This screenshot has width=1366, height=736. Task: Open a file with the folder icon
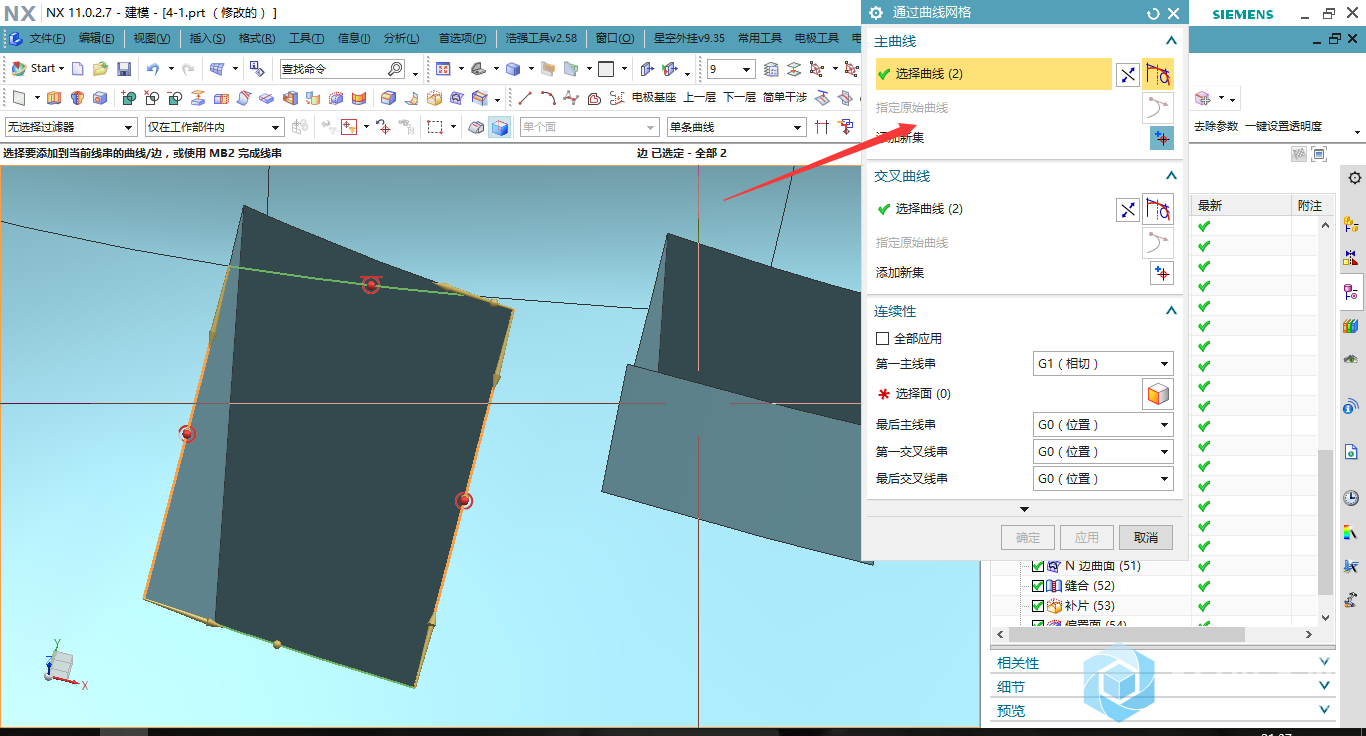point(101,69)
